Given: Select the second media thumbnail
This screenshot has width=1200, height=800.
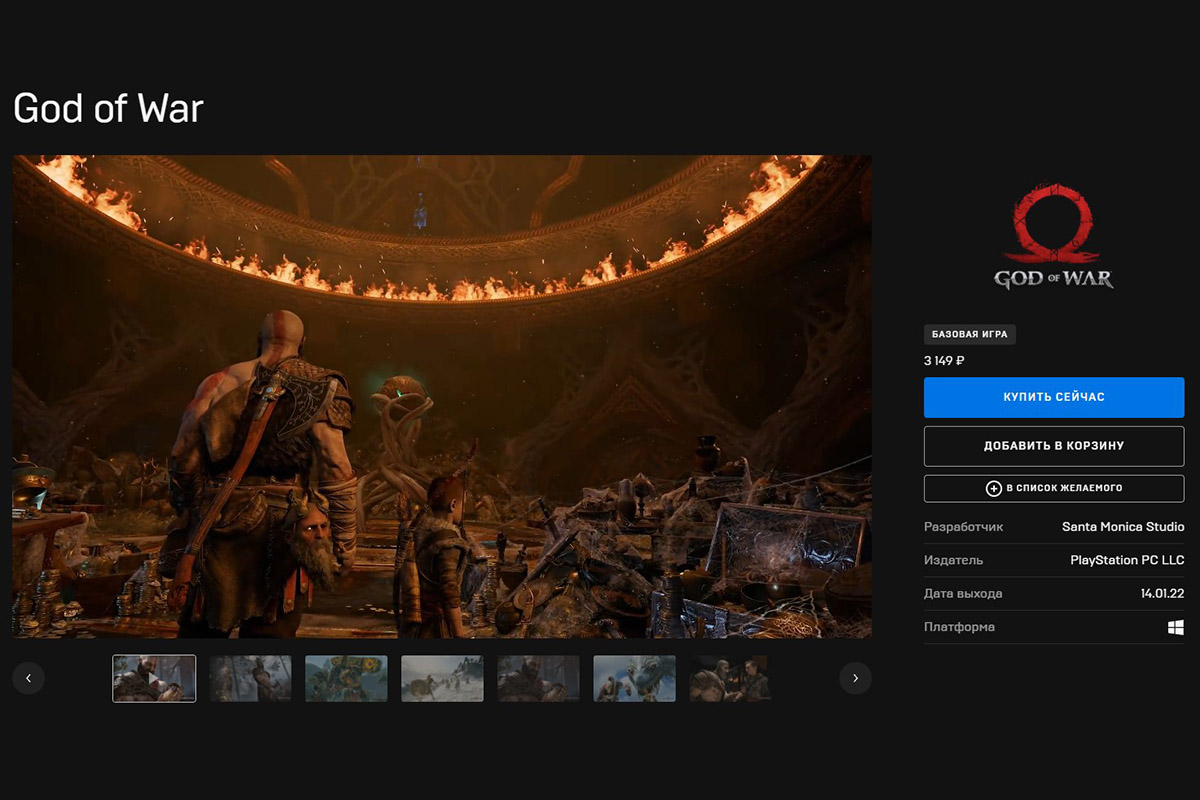Looking at the screenshot, I should click(250, 678).
